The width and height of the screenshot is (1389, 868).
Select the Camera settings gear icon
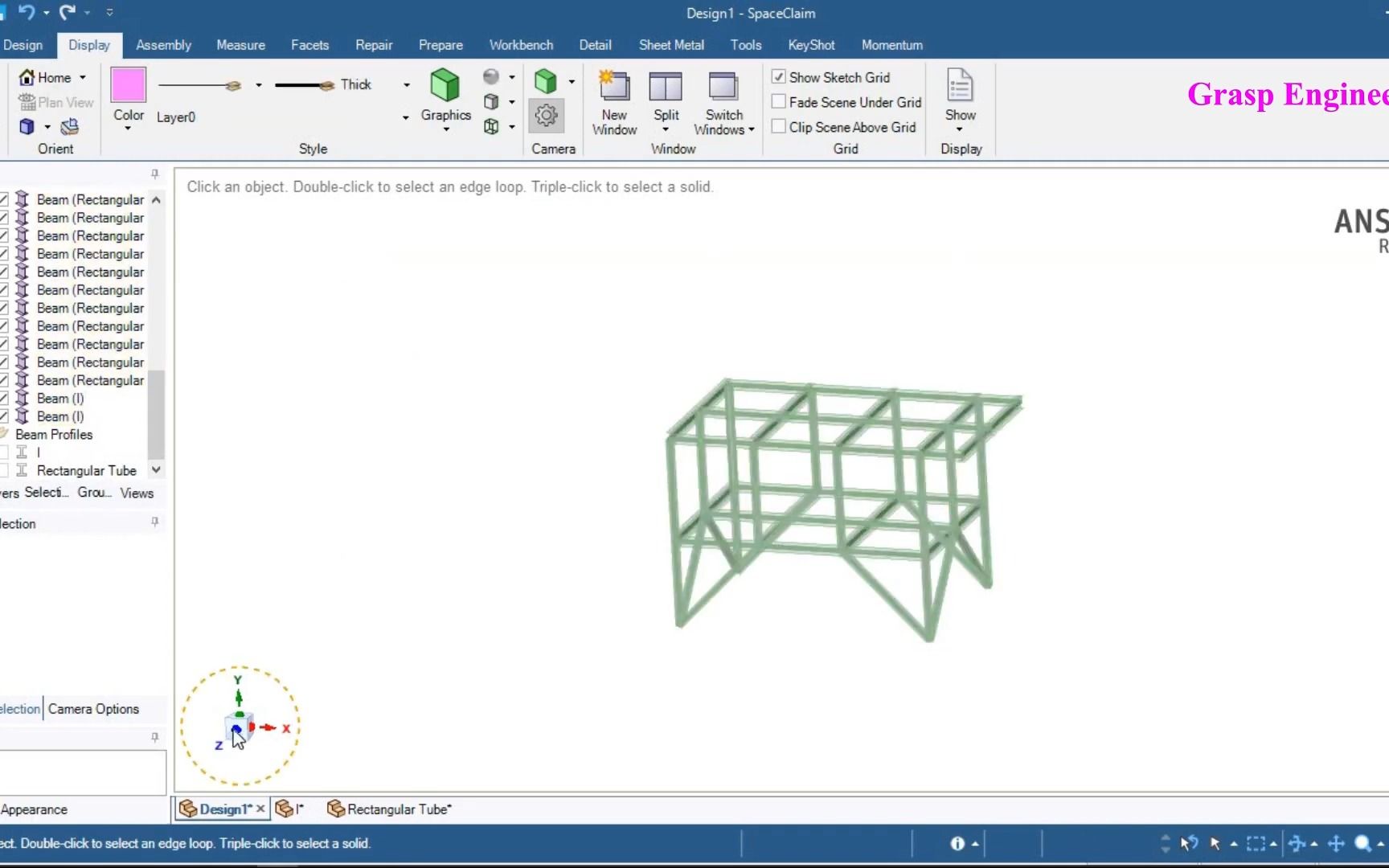pos(545,114)
